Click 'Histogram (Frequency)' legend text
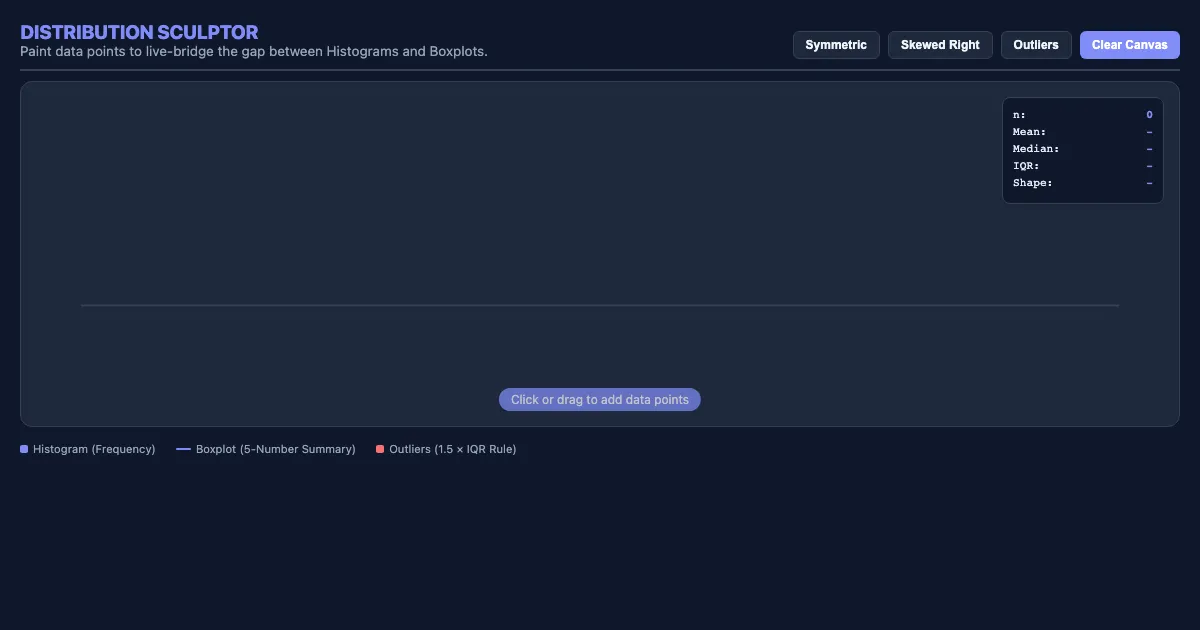 (x=94, y=450)
